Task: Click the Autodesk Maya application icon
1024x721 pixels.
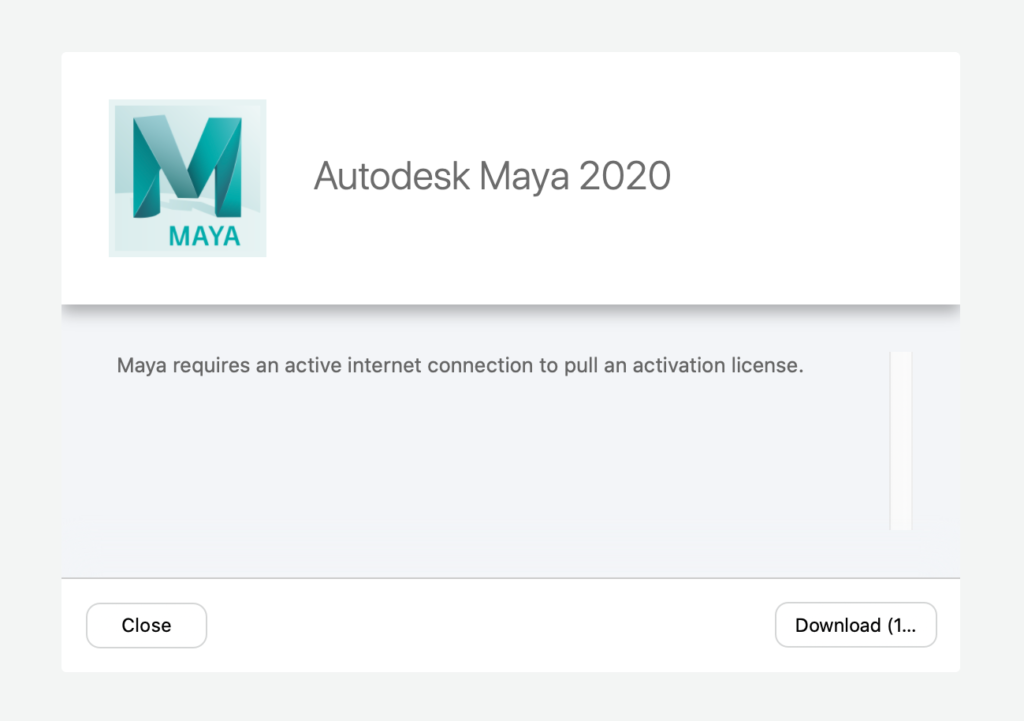Action: point(187,178)
